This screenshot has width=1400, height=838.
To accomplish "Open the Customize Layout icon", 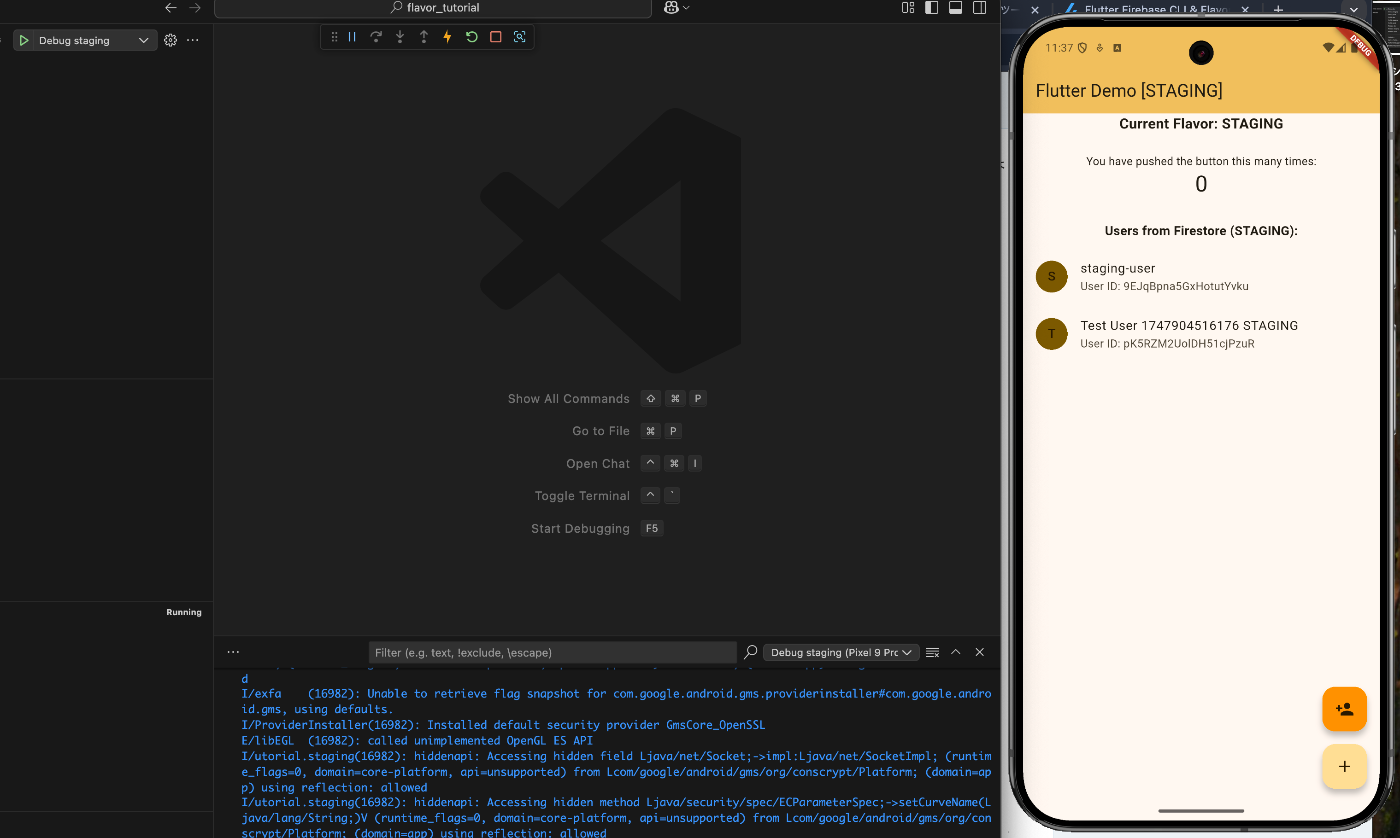I will coord(908,8).
